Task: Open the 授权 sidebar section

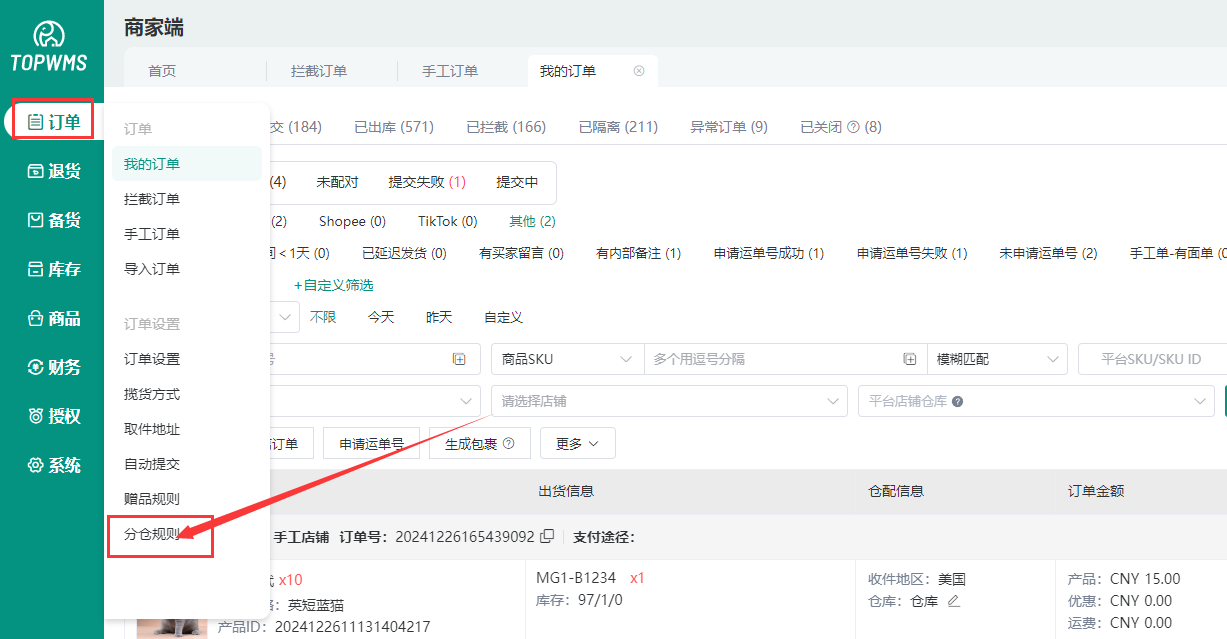Action: 54,416
